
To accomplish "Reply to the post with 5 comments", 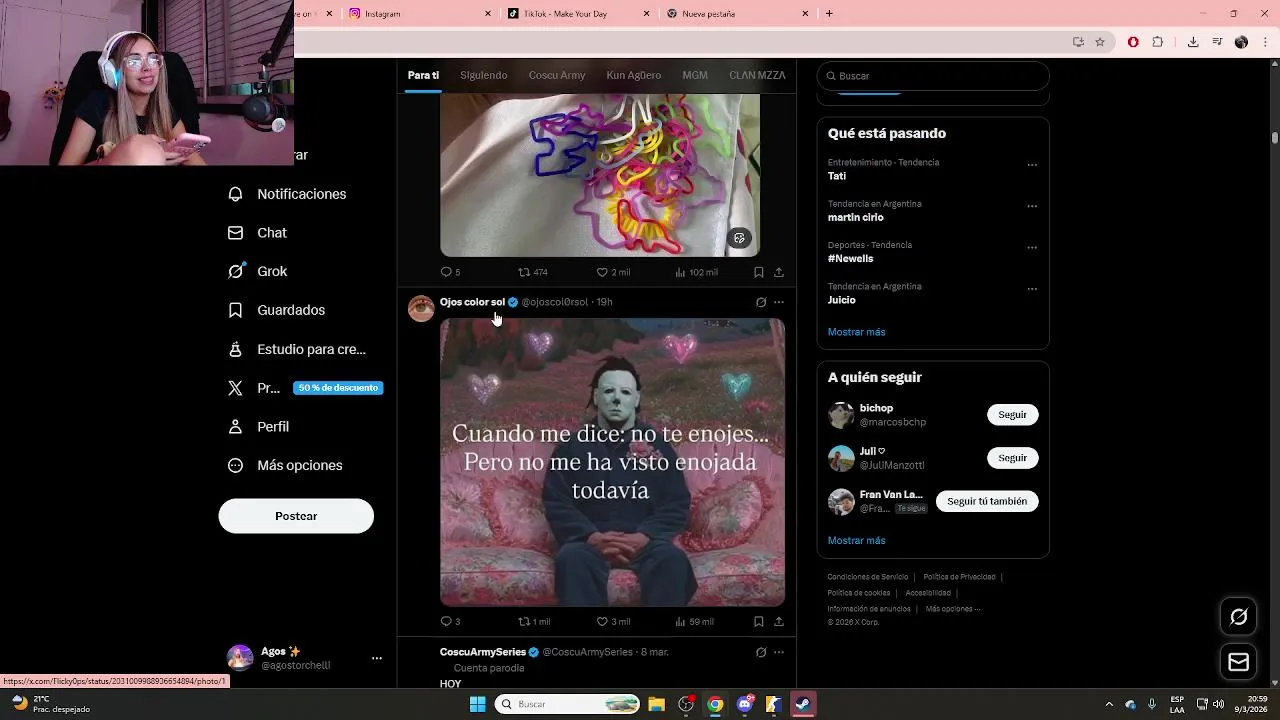I will click(x=446, y=272).
